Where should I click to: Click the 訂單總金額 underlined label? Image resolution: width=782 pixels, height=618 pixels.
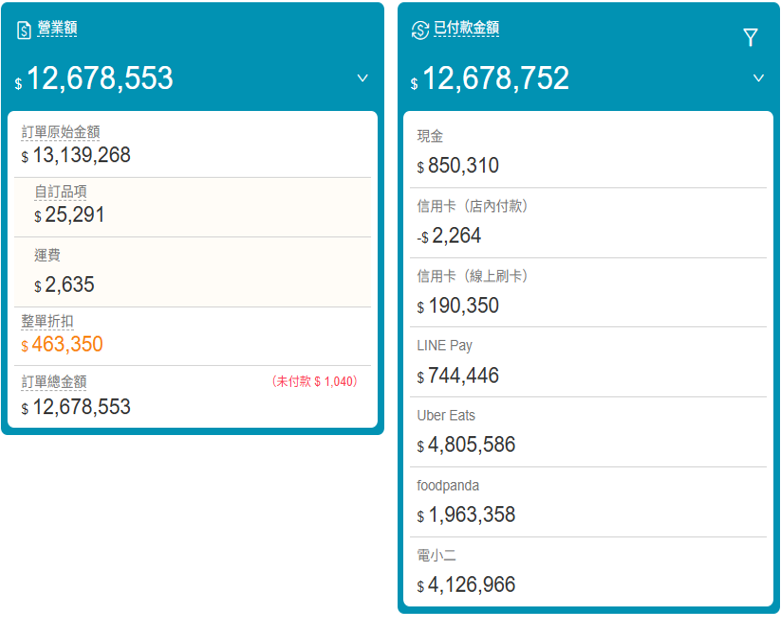coord(54,382)
